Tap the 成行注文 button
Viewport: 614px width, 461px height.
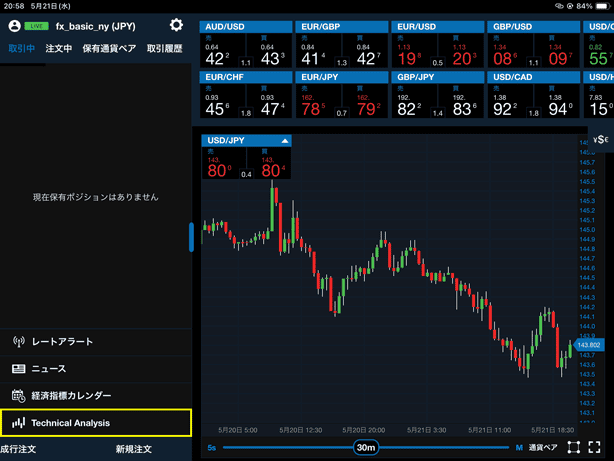[18, 449]
